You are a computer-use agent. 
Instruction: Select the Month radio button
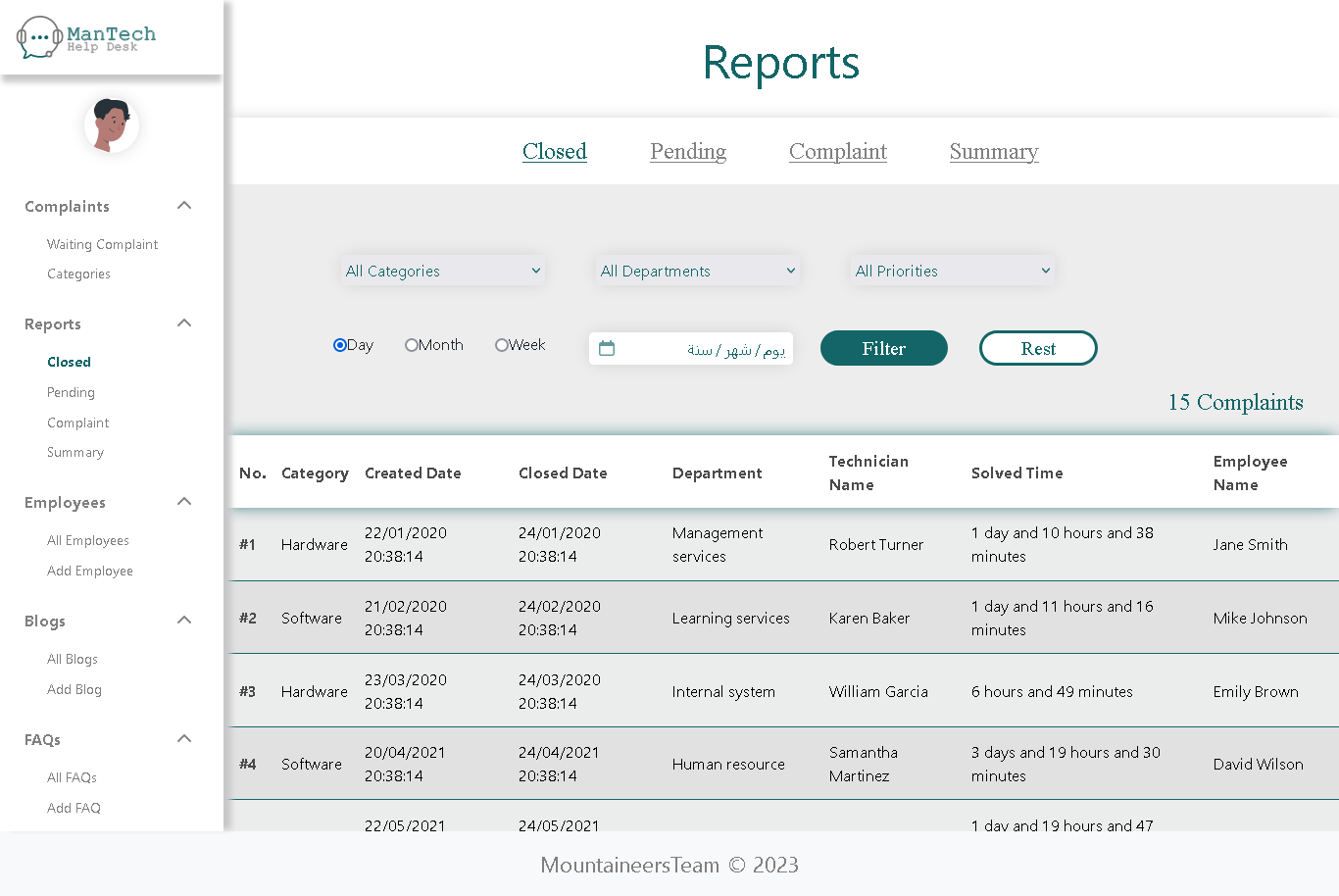click(412, 345)
